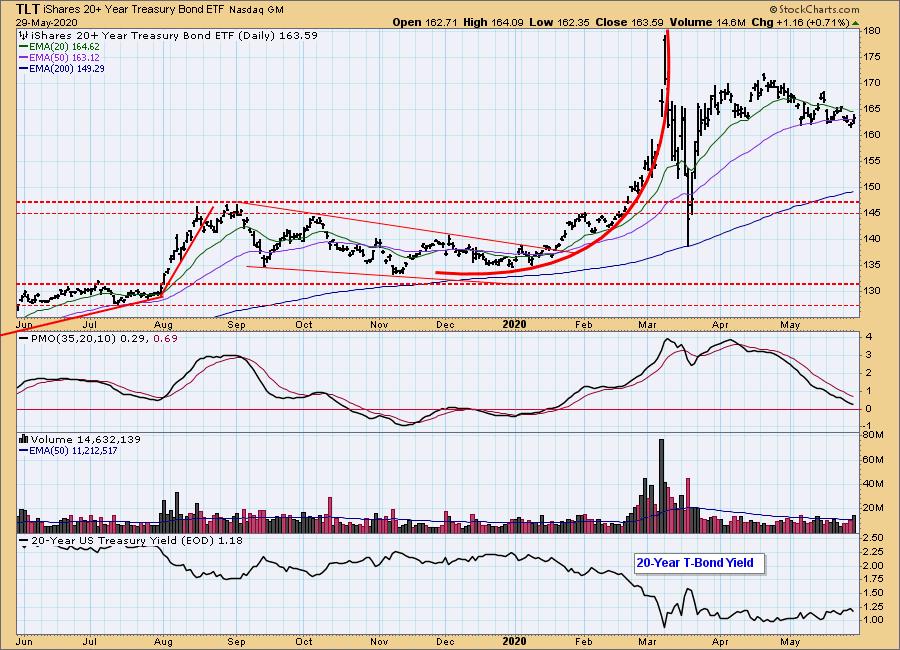Click the 155 price axis label
The height and width of the screenshot is (650, 900).
(872, 161)
